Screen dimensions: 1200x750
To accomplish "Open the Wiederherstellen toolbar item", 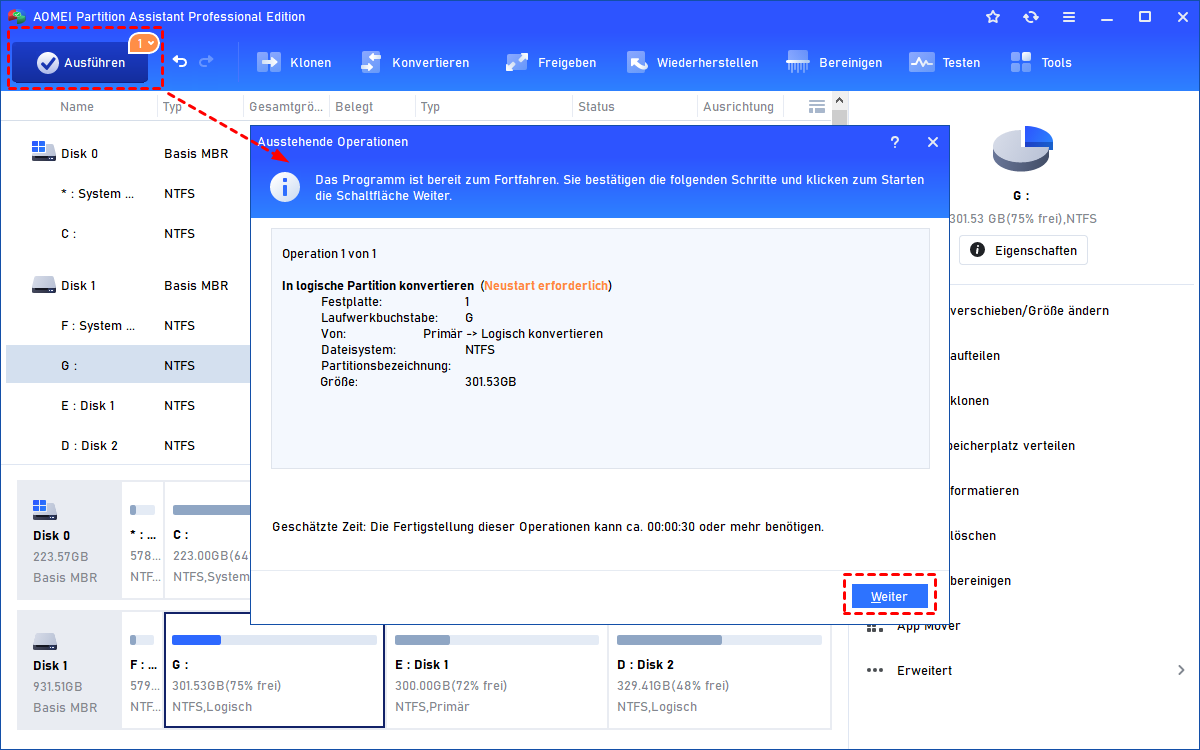I will coord(692,62).
